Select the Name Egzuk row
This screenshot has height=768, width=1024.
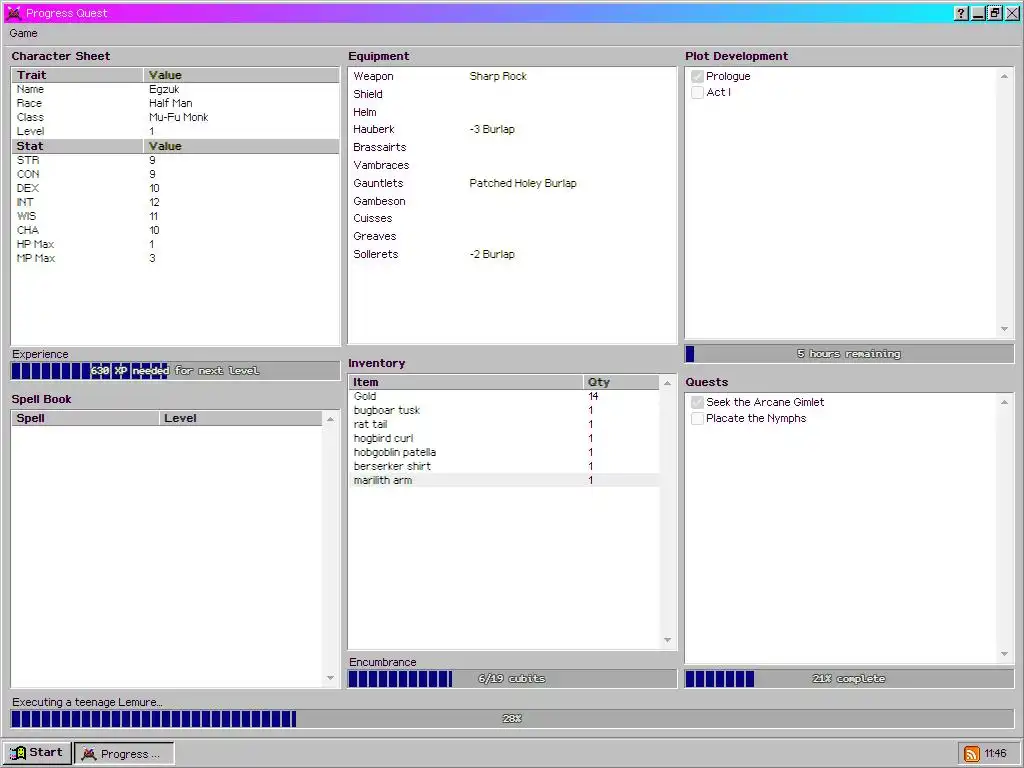175,89
